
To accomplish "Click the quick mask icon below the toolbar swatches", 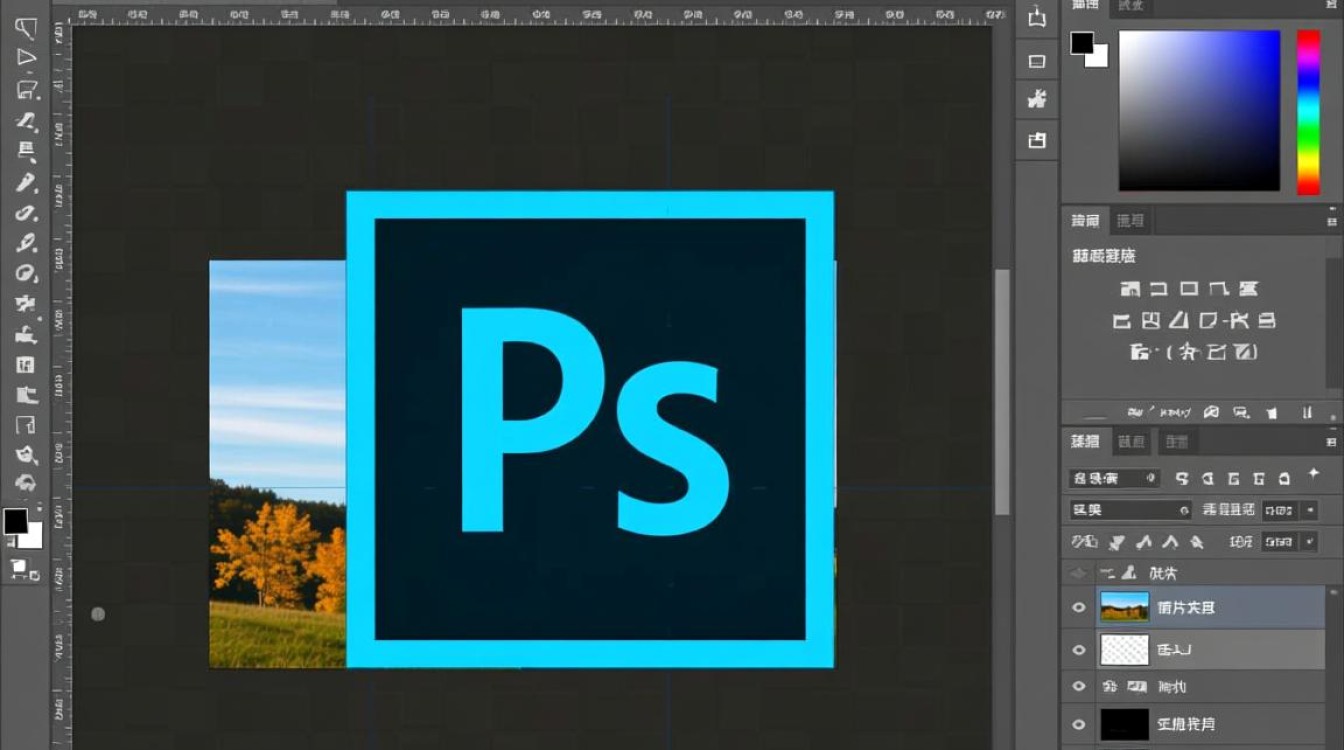I will 25,570.
